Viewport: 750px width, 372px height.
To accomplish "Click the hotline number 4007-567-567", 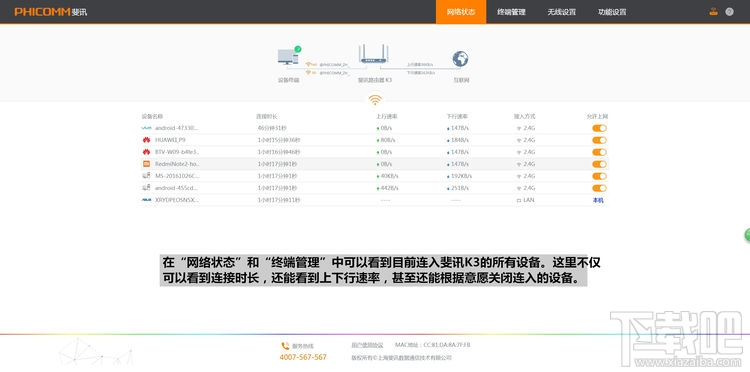I will [303, 357].
